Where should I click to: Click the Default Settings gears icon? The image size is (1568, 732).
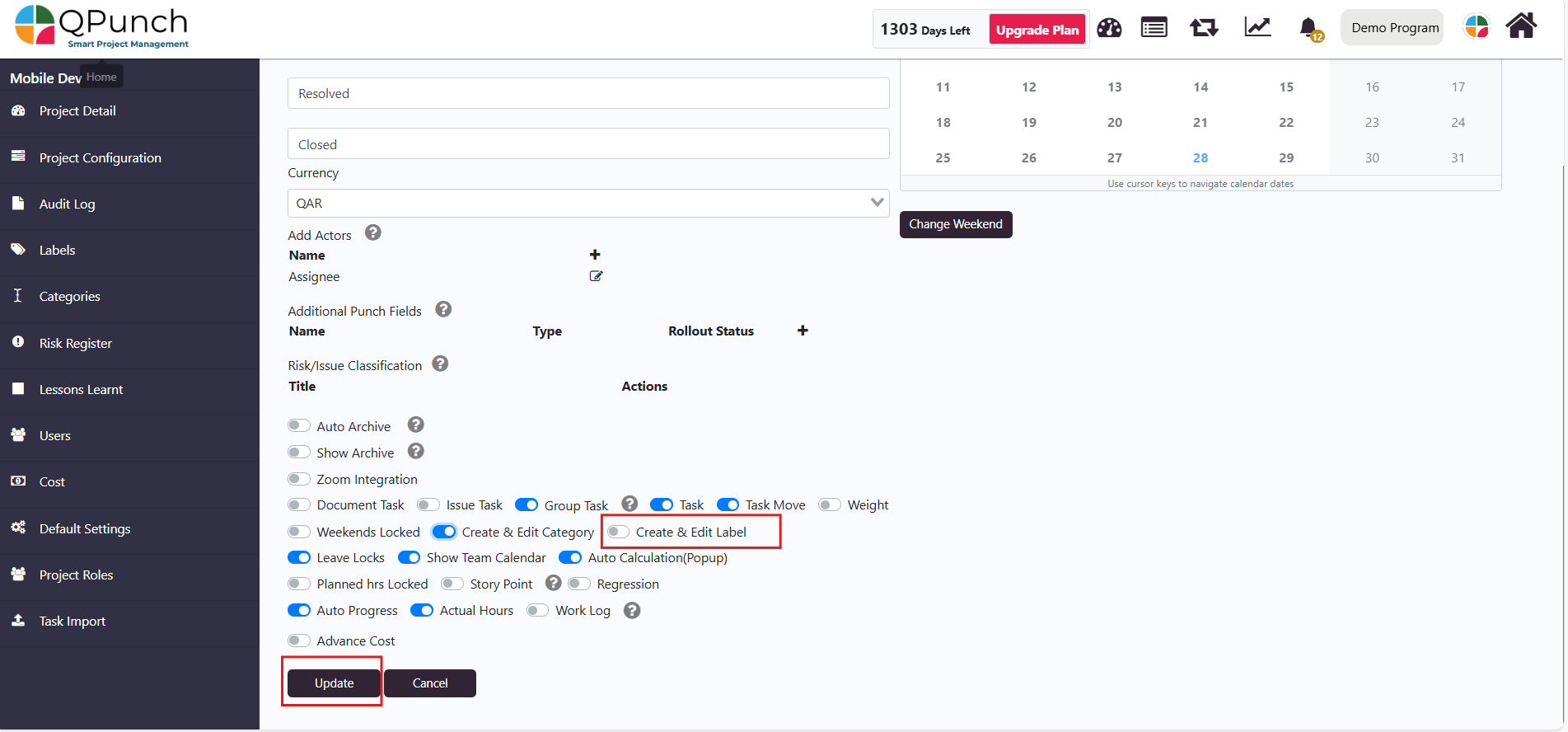click(18, 528)
